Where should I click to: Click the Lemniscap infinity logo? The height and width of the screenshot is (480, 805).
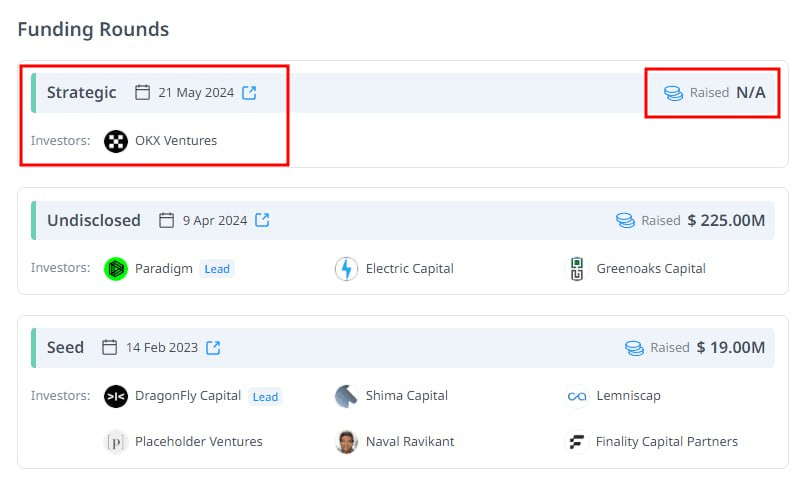[x=577, y=396]
